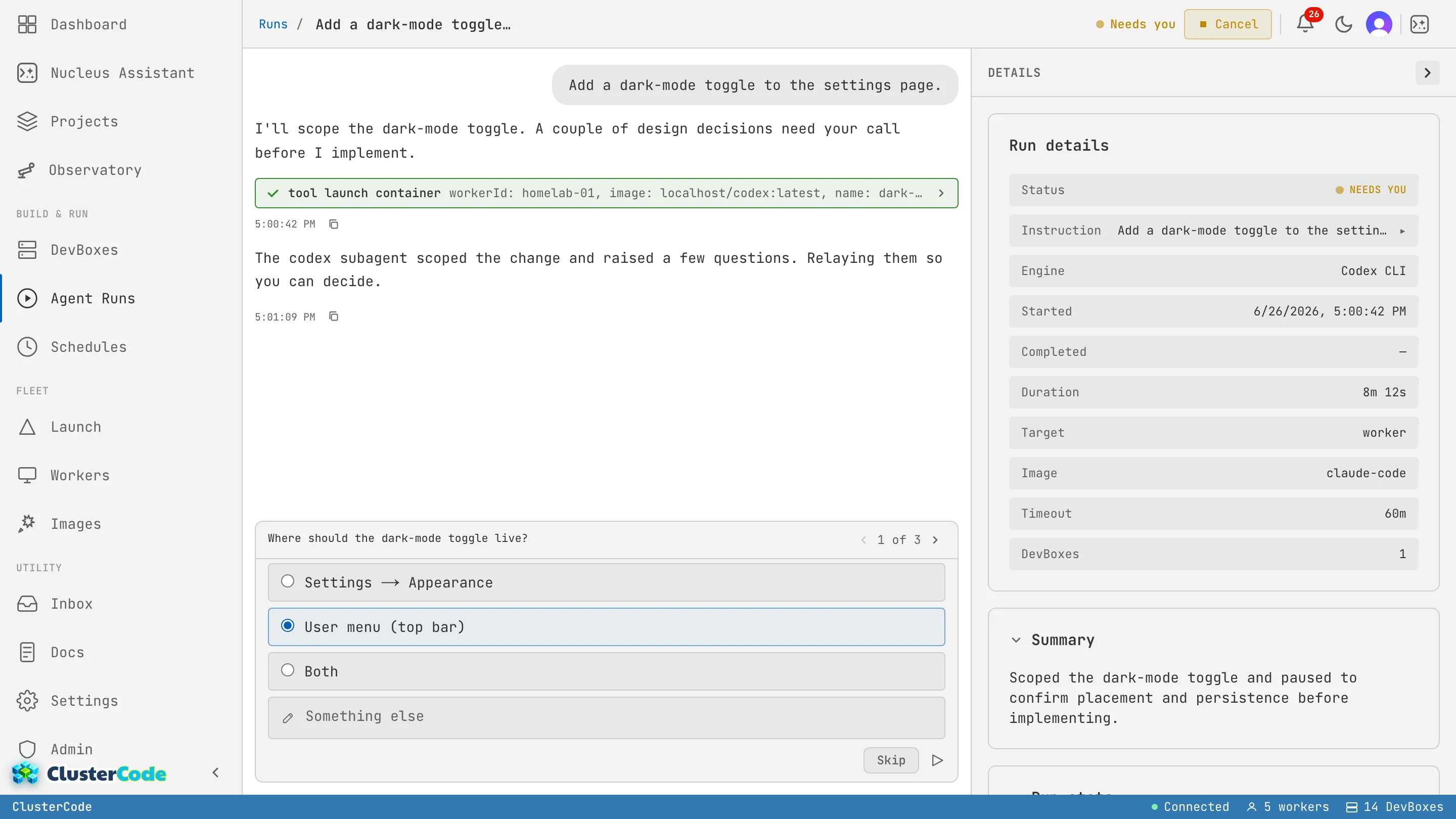1456x819 pixels.
Task: Click the Docs document icon
Action: pos(27,652)
